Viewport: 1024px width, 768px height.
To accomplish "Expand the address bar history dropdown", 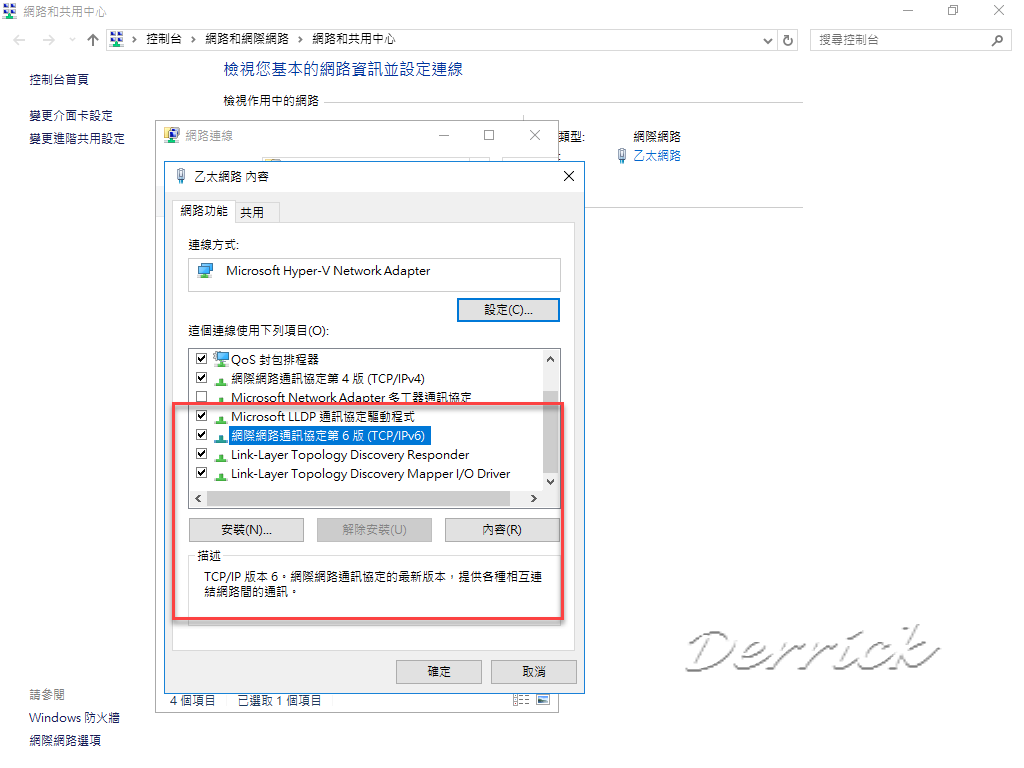I will (768, 40).
